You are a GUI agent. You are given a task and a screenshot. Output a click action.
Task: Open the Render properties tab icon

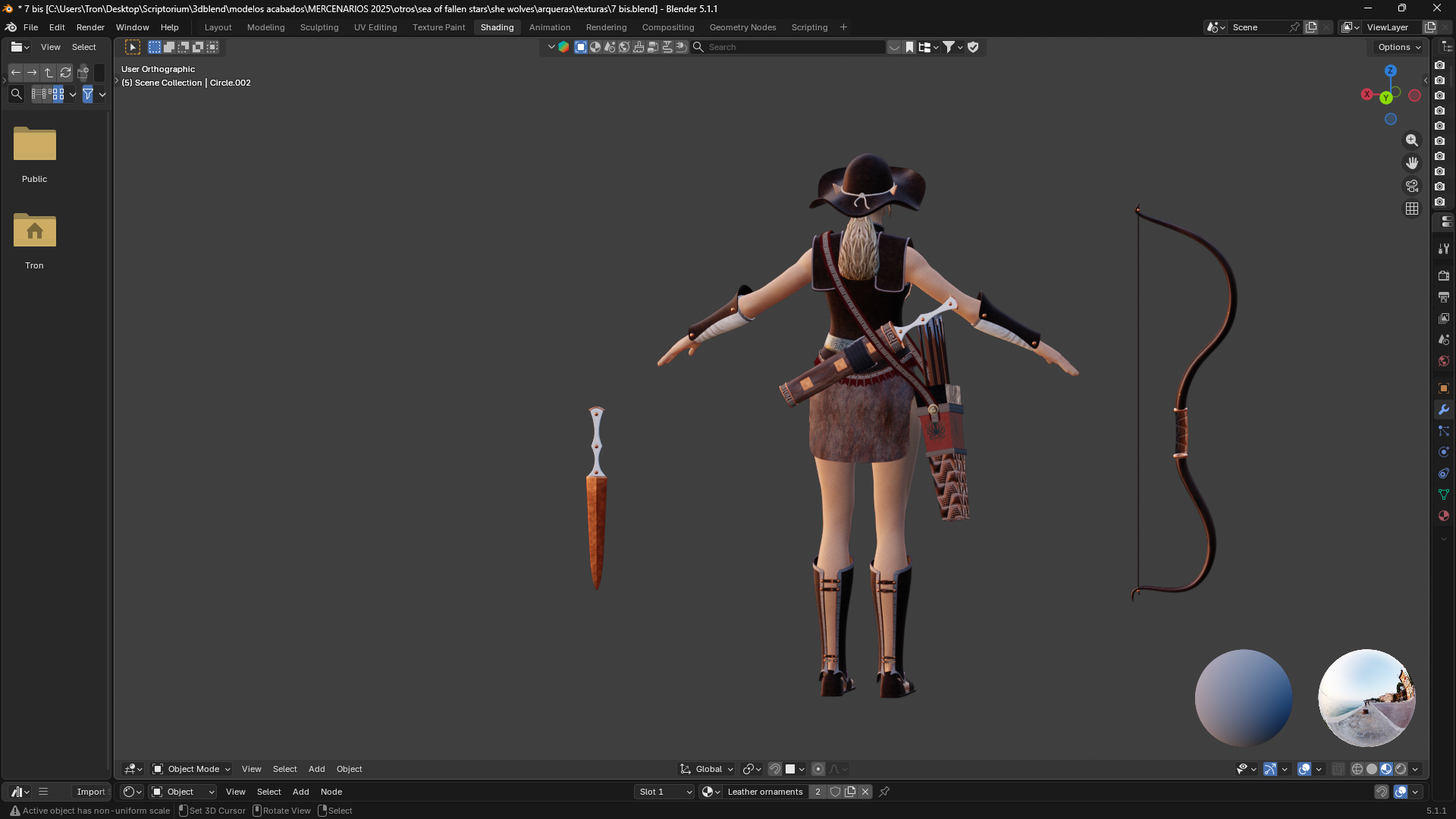point(1443,276)
